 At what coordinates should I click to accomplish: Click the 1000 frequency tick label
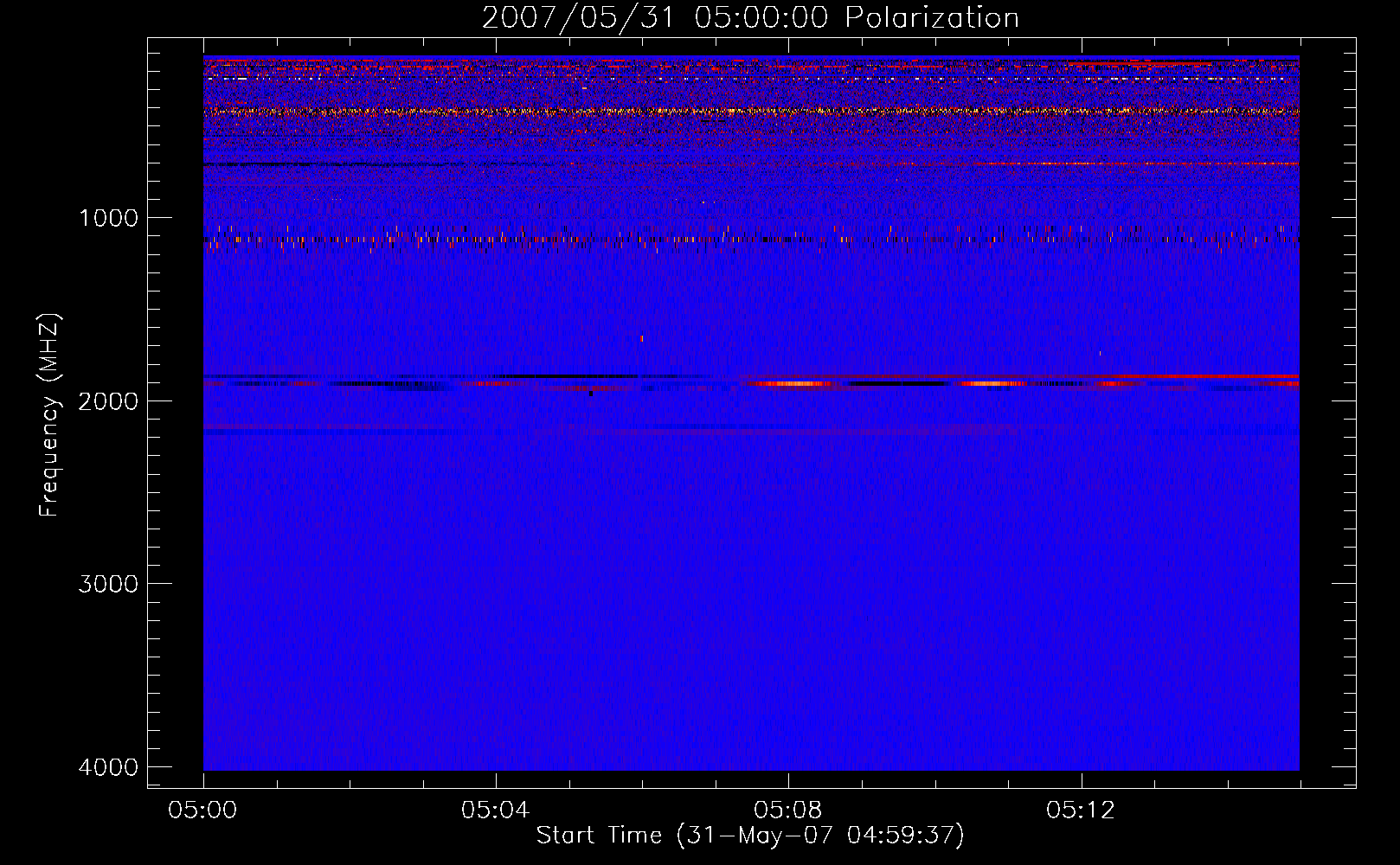(x=108, y=218)
